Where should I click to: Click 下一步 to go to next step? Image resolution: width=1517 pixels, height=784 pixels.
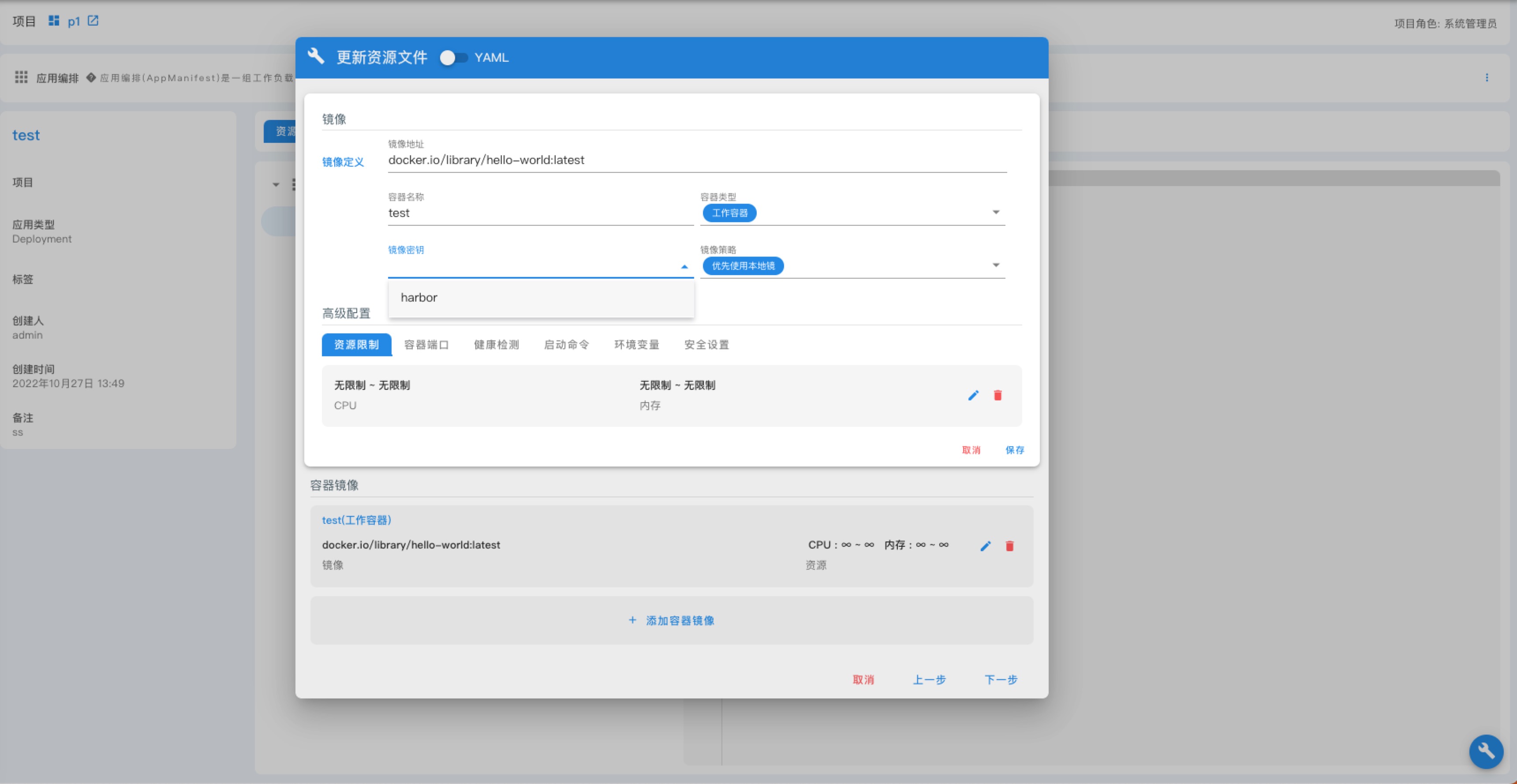coord(1001,680)
